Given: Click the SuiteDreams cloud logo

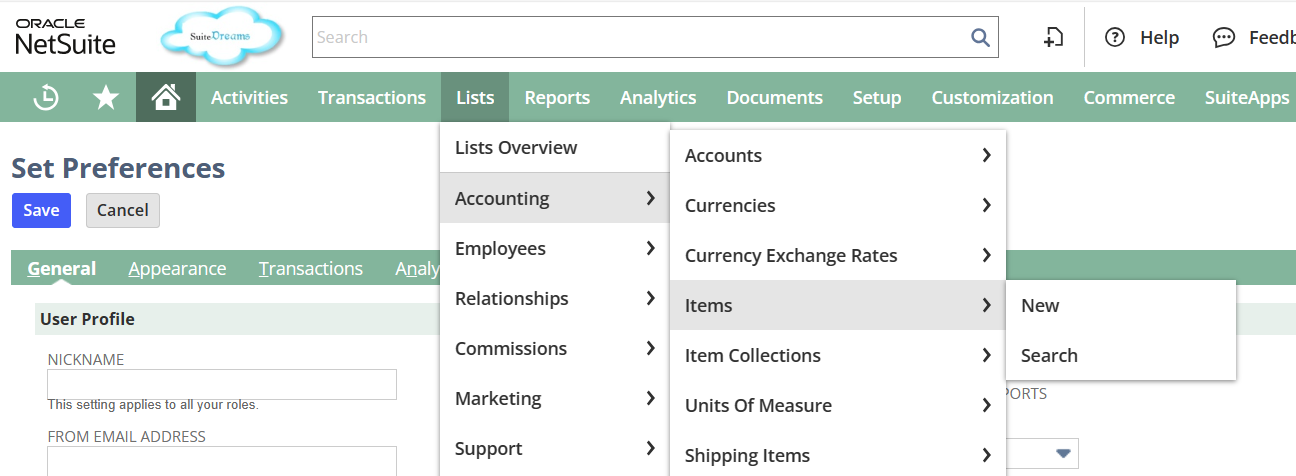Looking at the screenshot, I should tap(221, 37).
